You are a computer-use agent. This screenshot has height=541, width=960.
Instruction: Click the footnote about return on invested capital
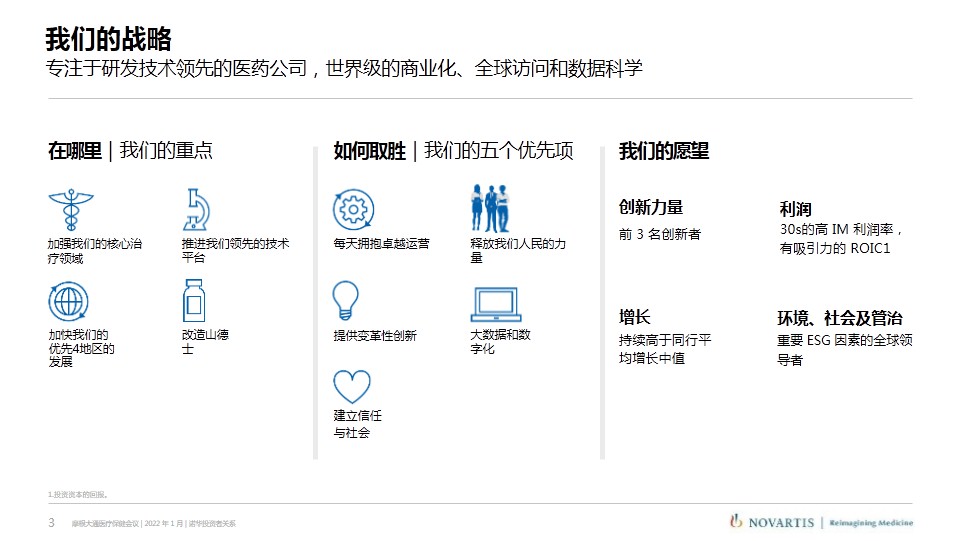(x=77, y=494)
